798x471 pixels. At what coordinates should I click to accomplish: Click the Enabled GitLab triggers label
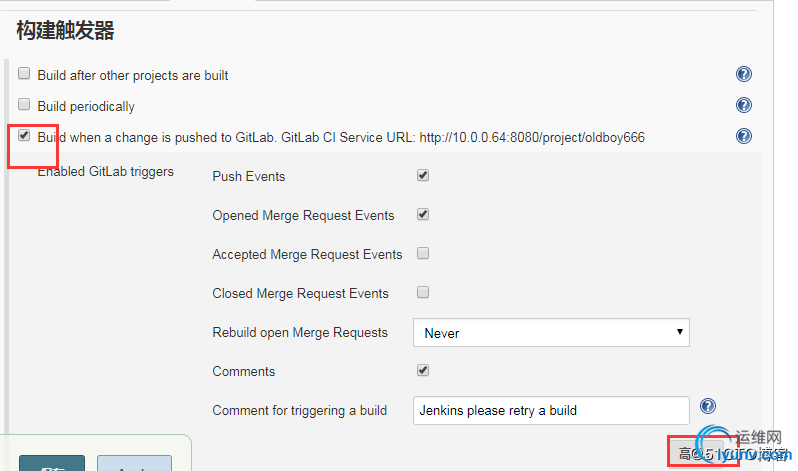click(106, 172)
